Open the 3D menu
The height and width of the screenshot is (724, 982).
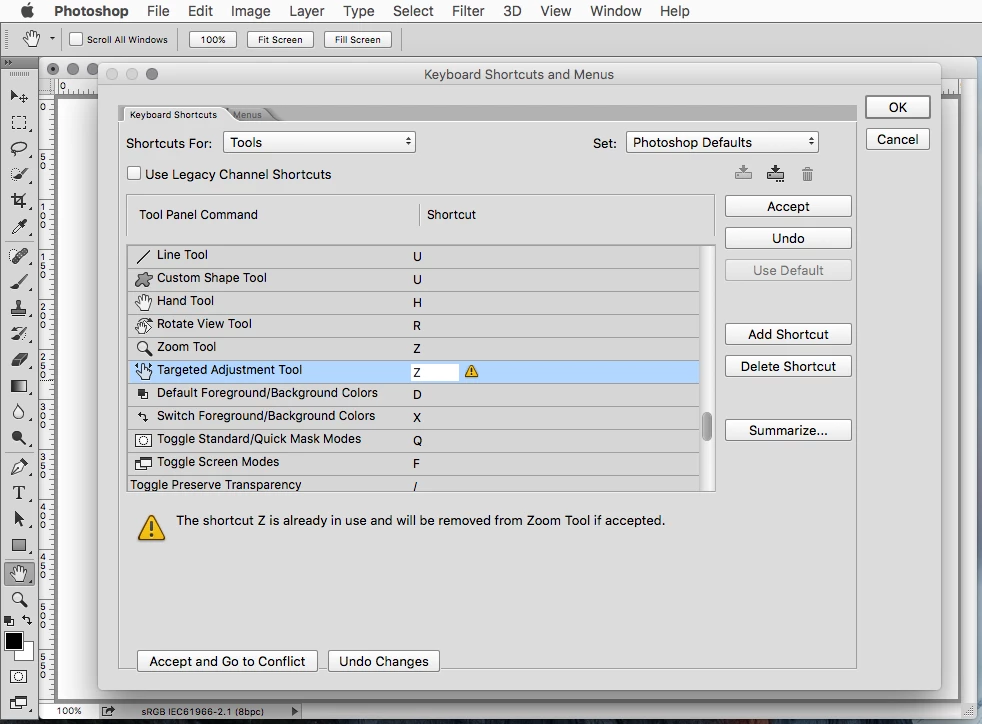coord(512,11)
